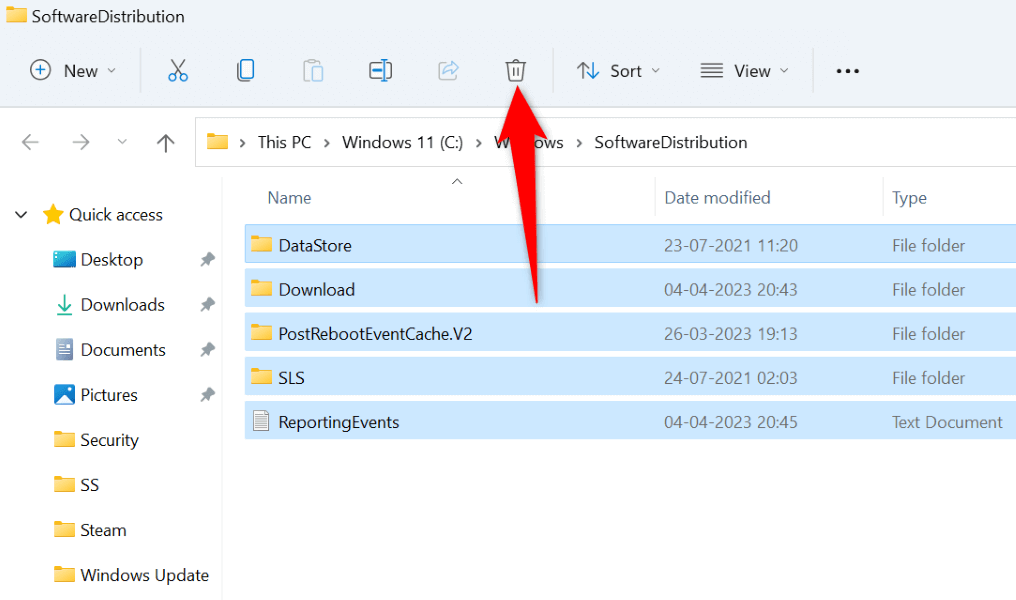This screenshot has height=600, width=1016.
Task: Click the Paste icon
Action: (x=312, y=70)
